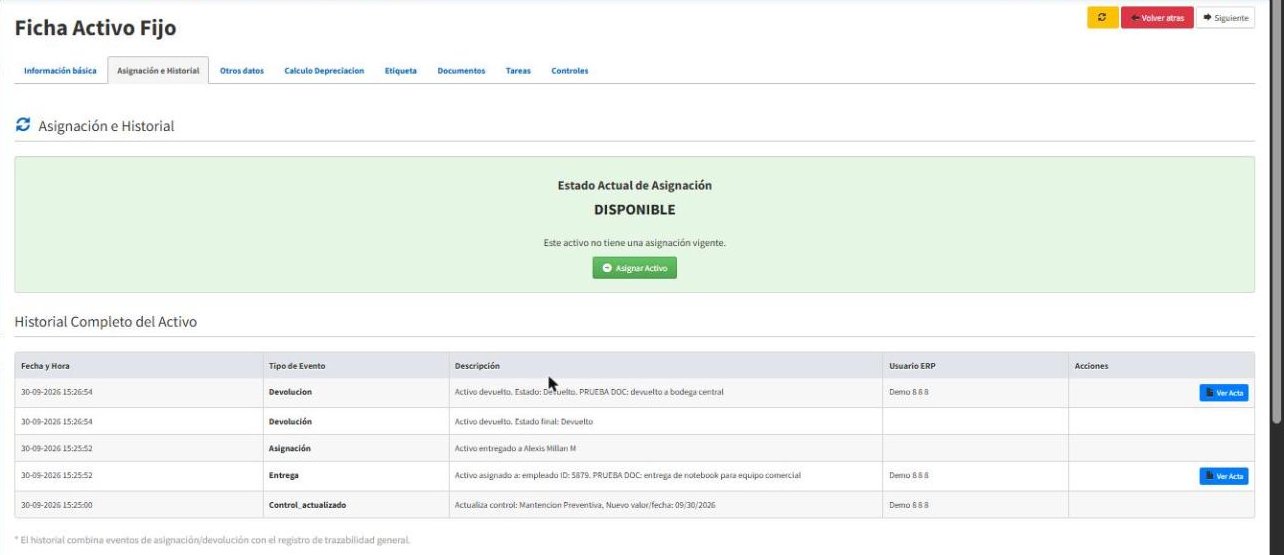1284x555 pixels.
Task: Switch to the Otros datos tab
Action: (242, 71)
